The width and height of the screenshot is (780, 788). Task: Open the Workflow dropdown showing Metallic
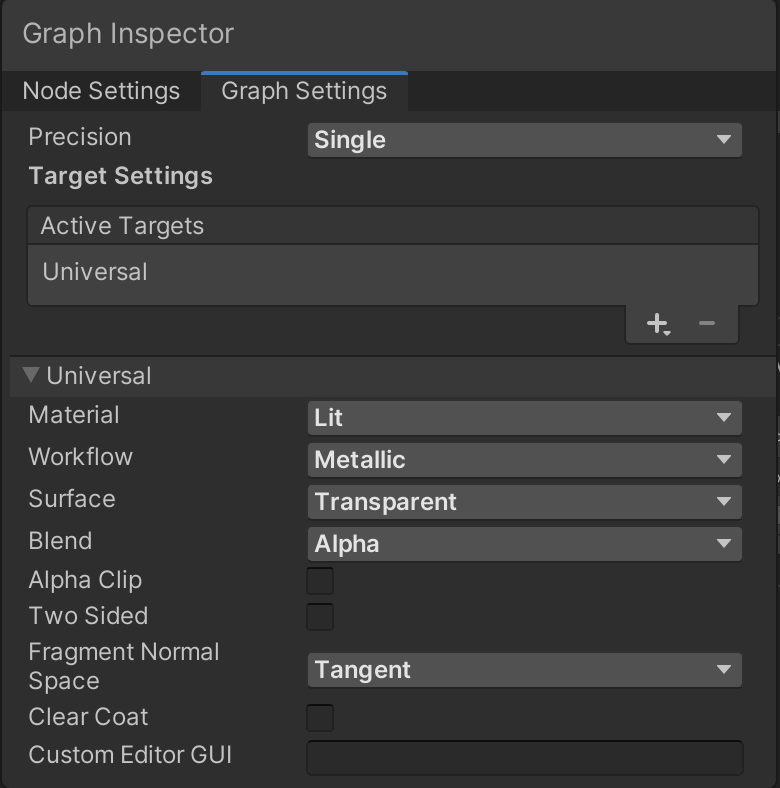point(524,460)
